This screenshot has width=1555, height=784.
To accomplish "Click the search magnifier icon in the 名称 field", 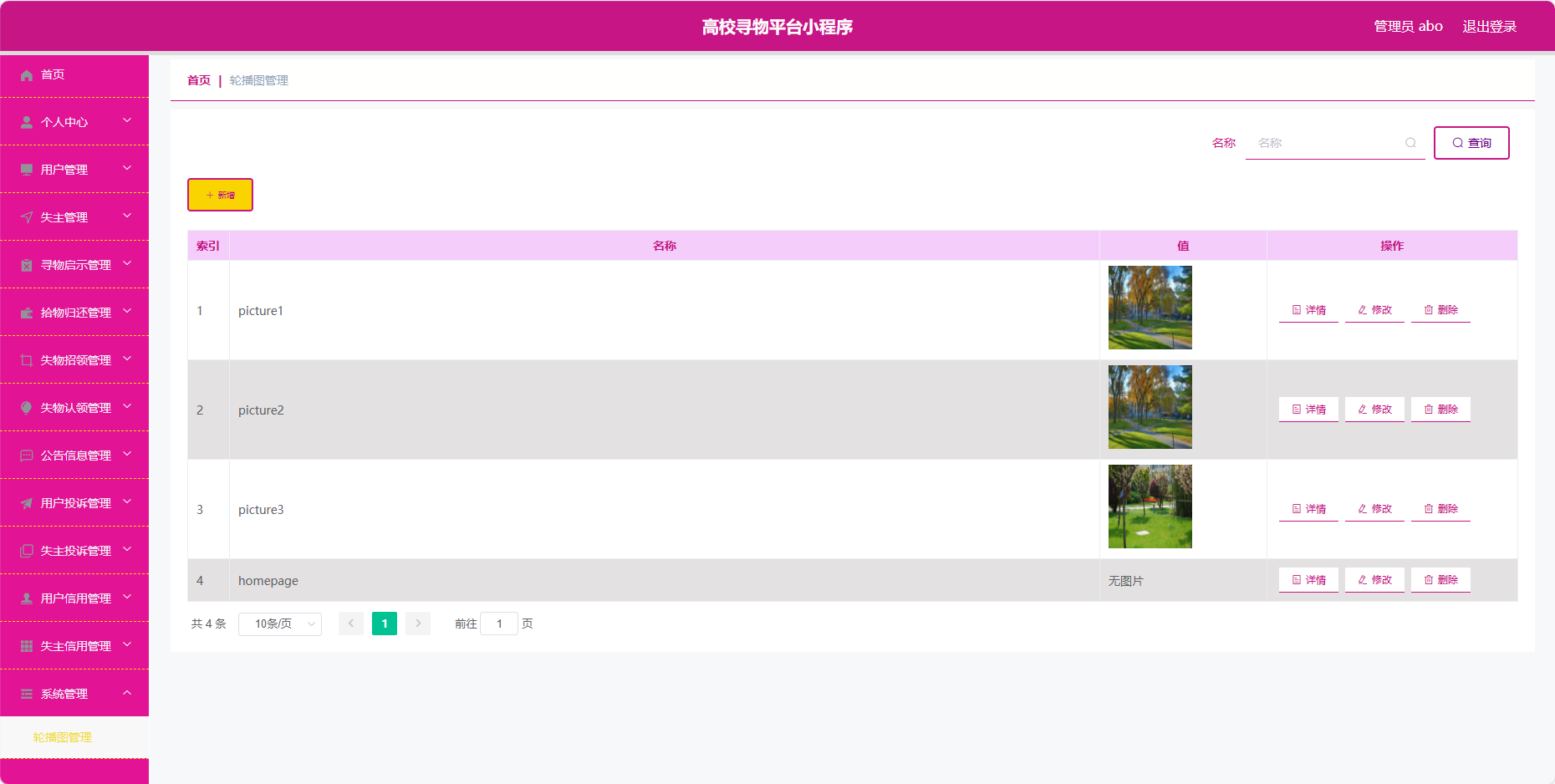I will click(x=1410, y=143).
